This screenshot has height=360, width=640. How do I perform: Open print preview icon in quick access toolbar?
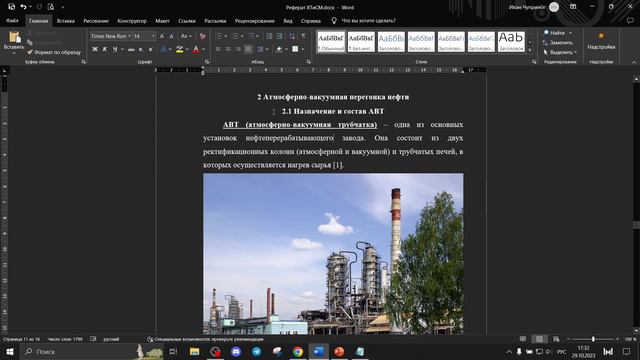(x=51, y=7)
